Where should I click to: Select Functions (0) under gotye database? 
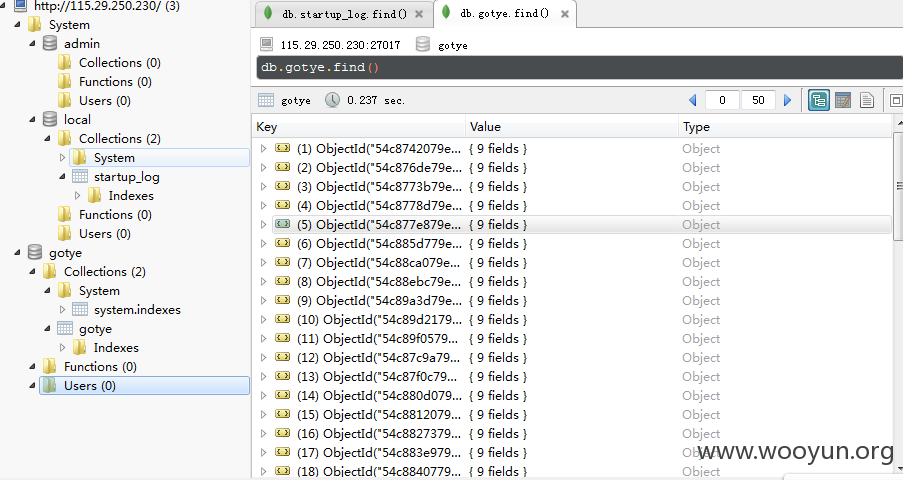[100, 367]
